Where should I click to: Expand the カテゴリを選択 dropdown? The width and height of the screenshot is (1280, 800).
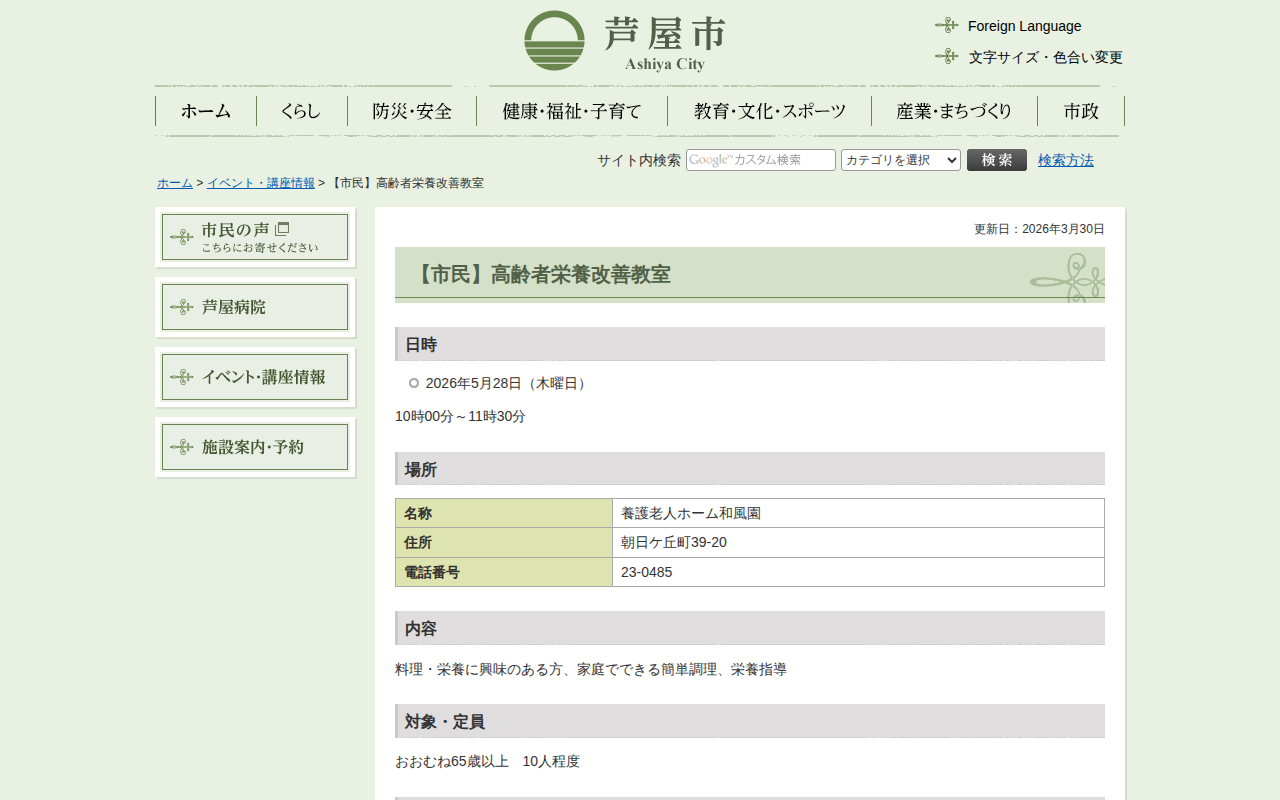[900, 160]
